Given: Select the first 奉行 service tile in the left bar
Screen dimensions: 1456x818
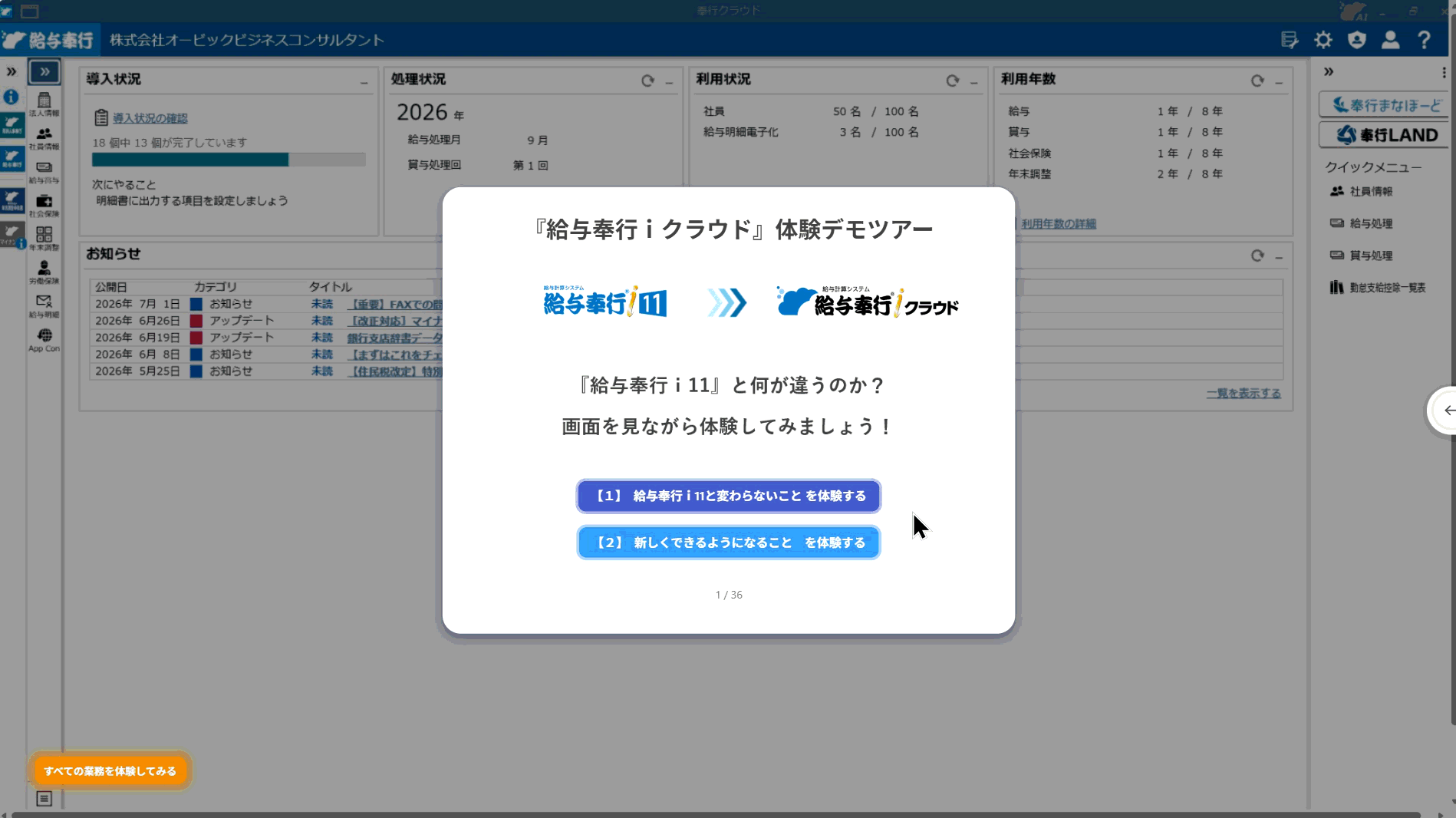Looking at the screenshot, I should (x=12, y=124).
